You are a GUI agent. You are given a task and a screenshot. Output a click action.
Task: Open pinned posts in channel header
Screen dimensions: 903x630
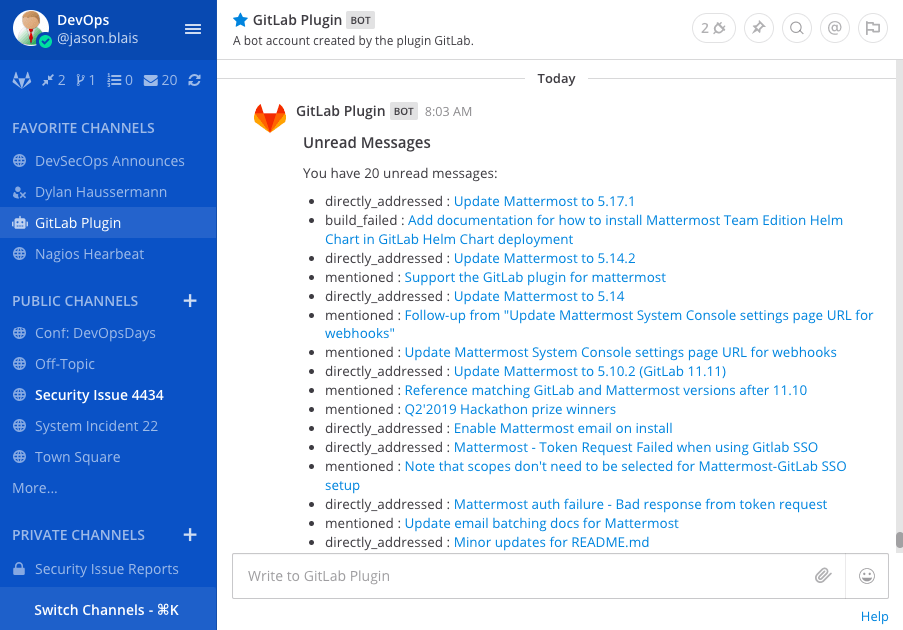(x=758, y=28)
